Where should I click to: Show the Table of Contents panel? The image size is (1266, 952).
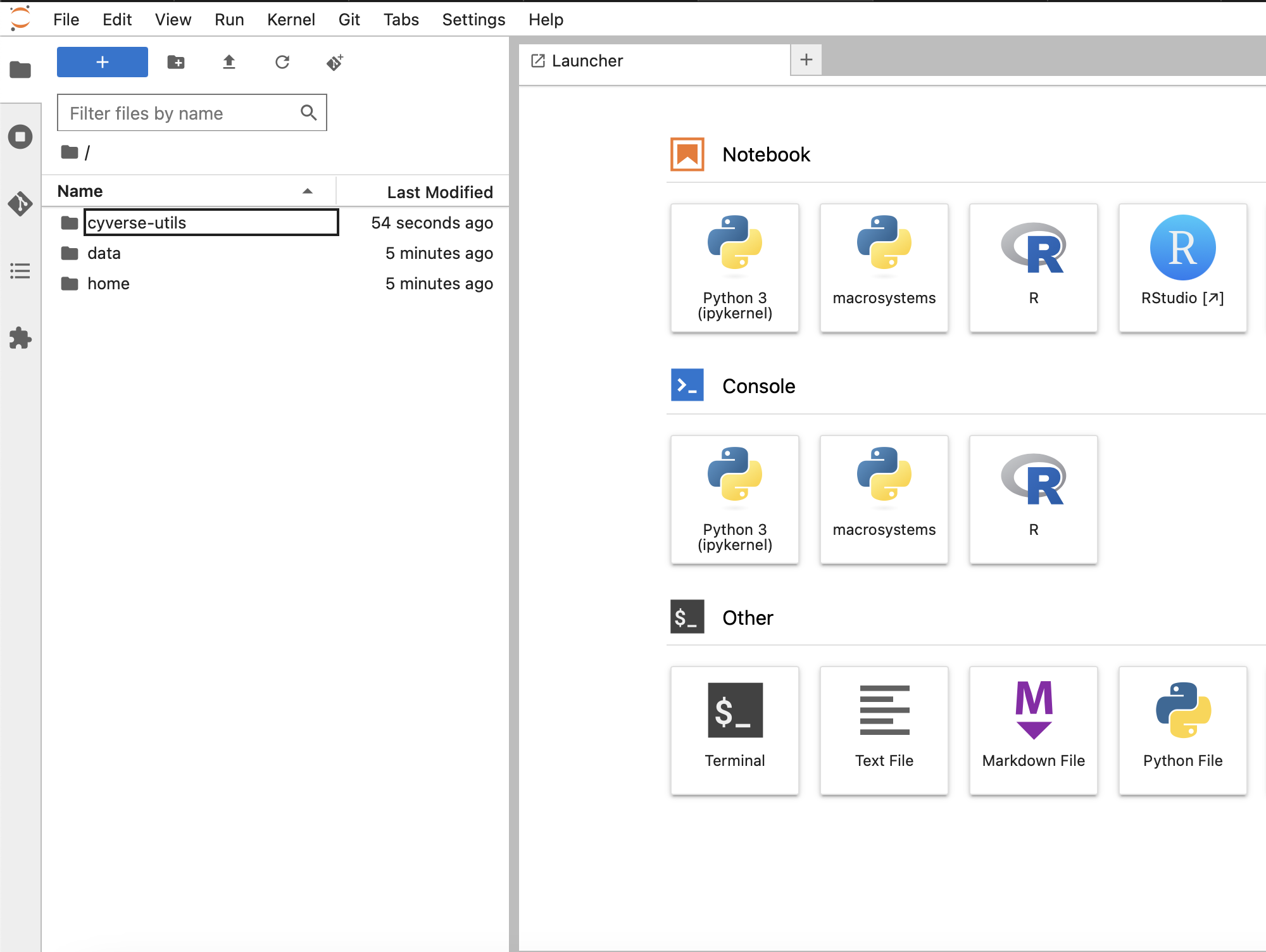point(20,271)
